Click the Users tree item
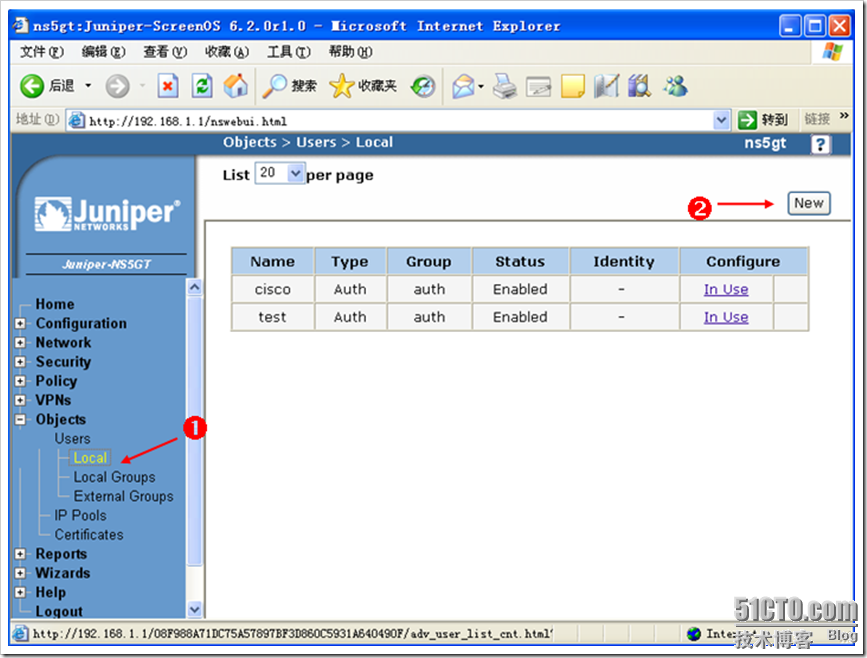The image size is (867, 658). pyautogui.click(x=72, y=439)
